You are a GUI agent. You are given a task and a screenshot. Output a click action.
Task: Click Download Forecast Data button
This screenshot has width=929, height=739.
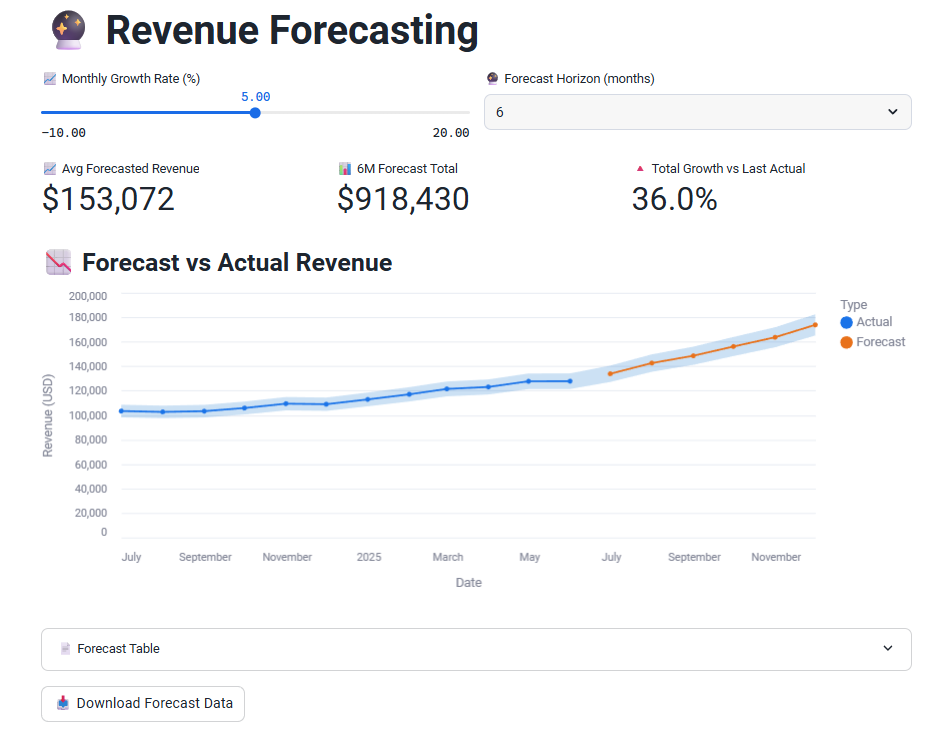point(143,703)
